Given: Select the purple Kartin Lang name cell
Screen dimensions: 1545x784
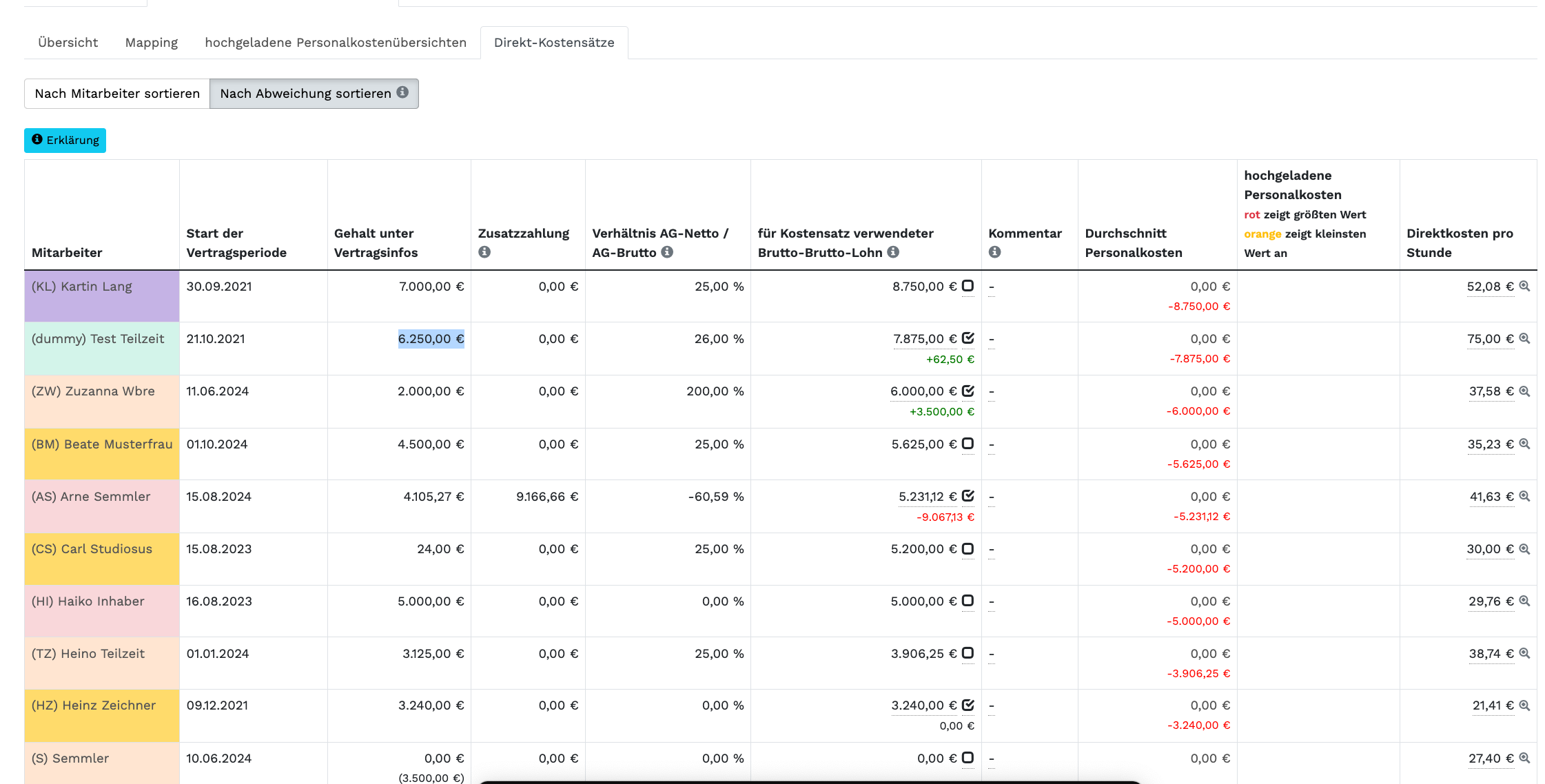Looking at the screenshot, I should [x=102, y=296].
